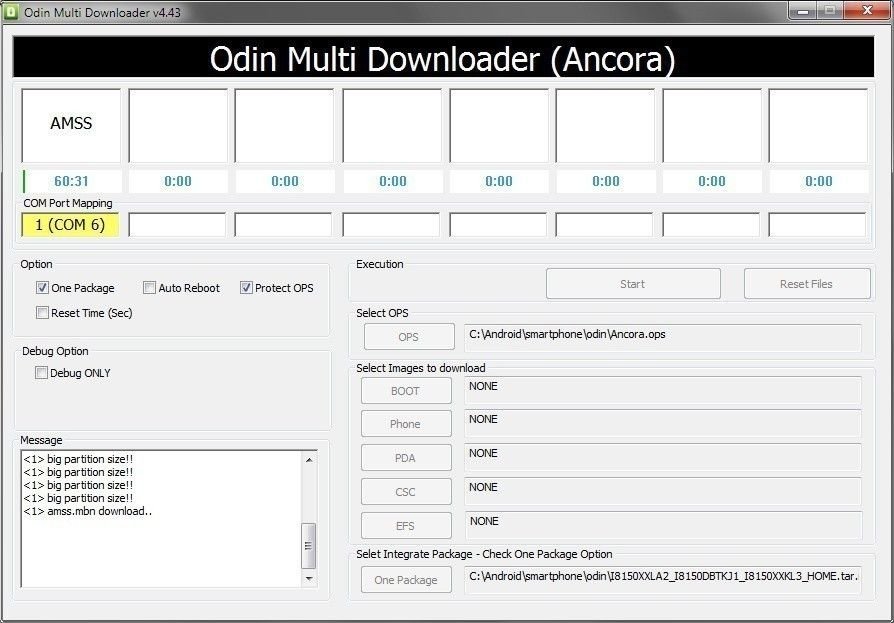Viewport: 894px width, 623px height.
Task: Click the PDA image button
Action: (406, 458)
